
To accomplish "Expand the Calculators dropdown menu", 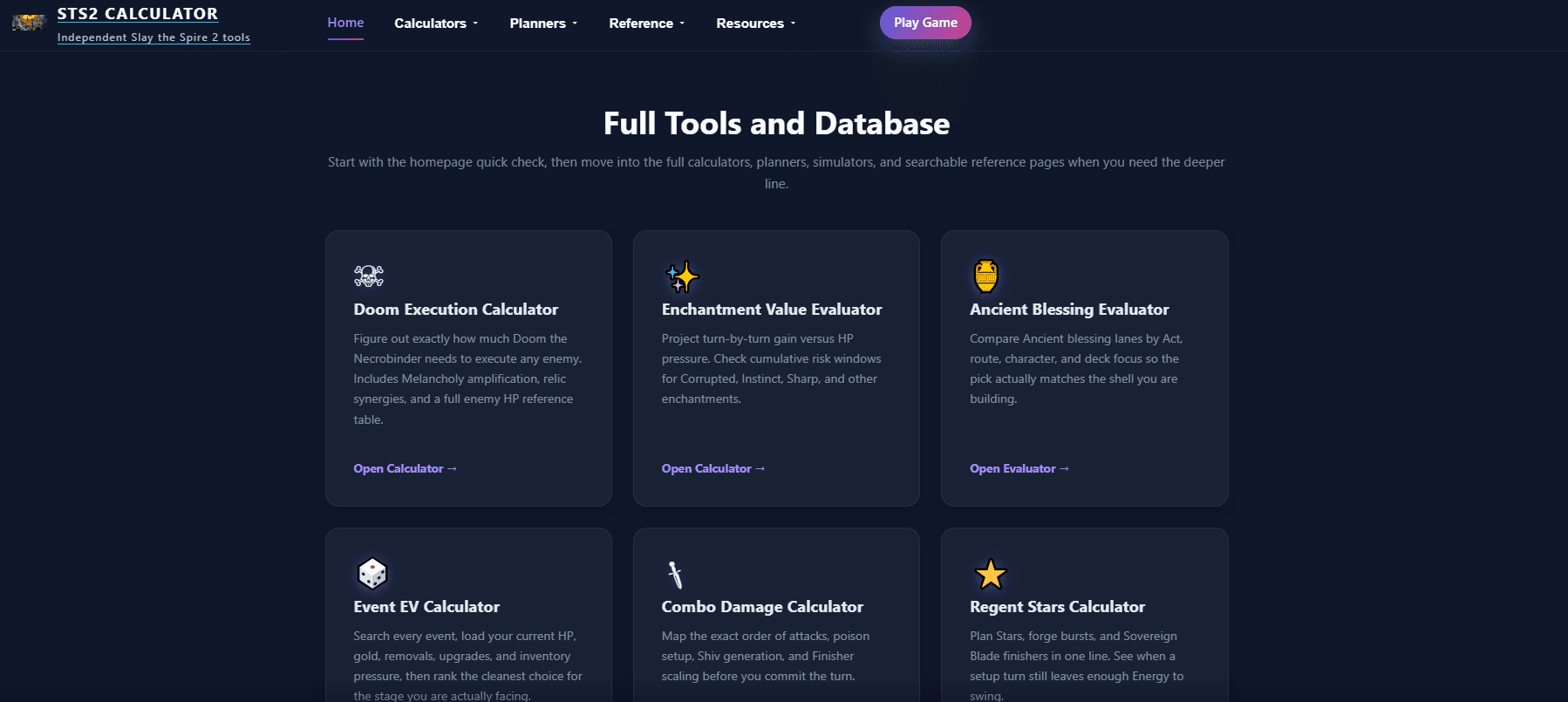I will point(436,24).
